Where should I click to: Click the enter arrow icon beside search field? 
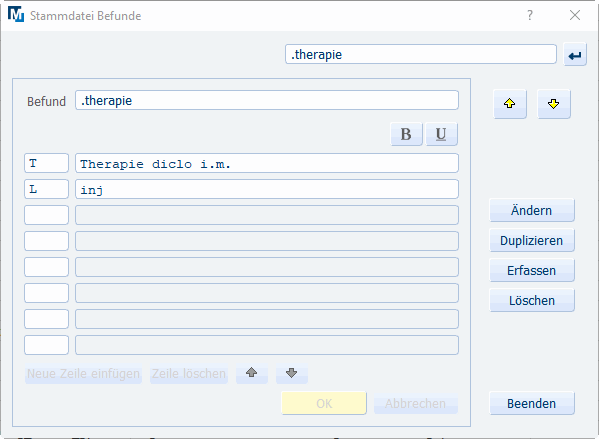point(575,55)
